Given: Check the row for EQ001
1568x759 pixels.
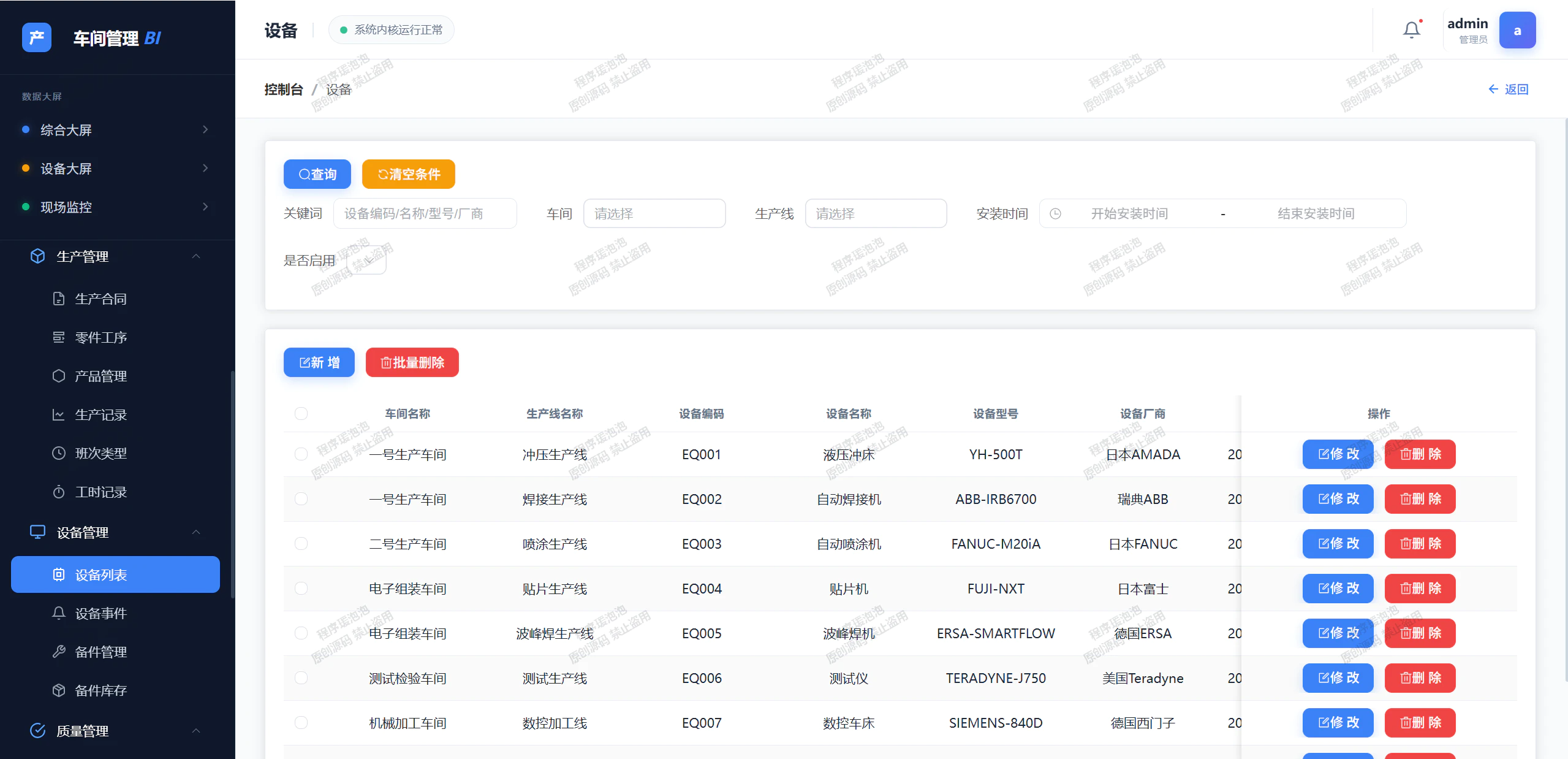Looking at the screenshot, I should click(x=301, y=454).
